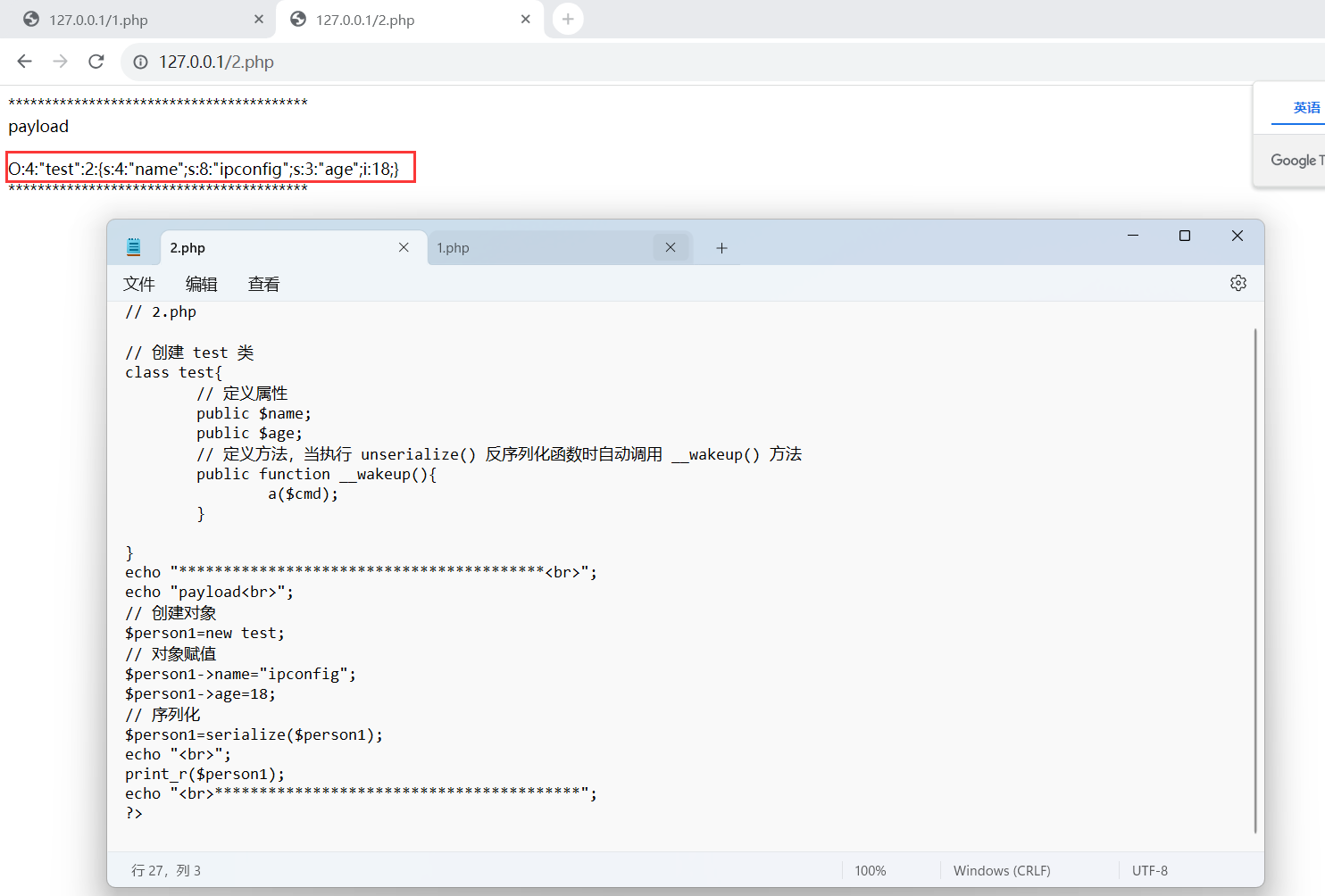
Task: Minimize the Notepad window
Action: tap(1133, 236)
